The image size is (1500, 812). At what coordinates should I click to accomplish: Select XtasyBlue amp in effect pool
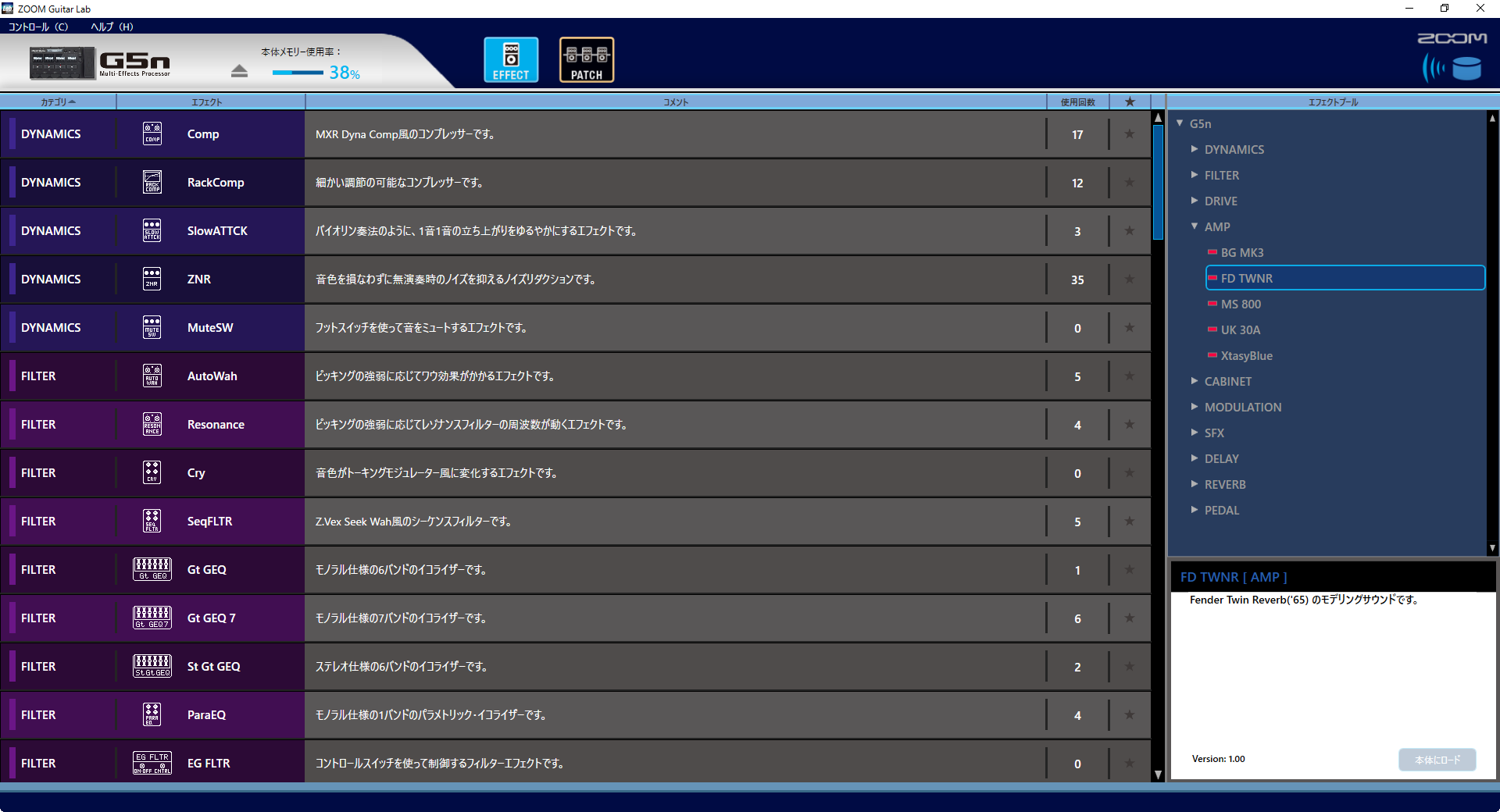pos(1247,355)
